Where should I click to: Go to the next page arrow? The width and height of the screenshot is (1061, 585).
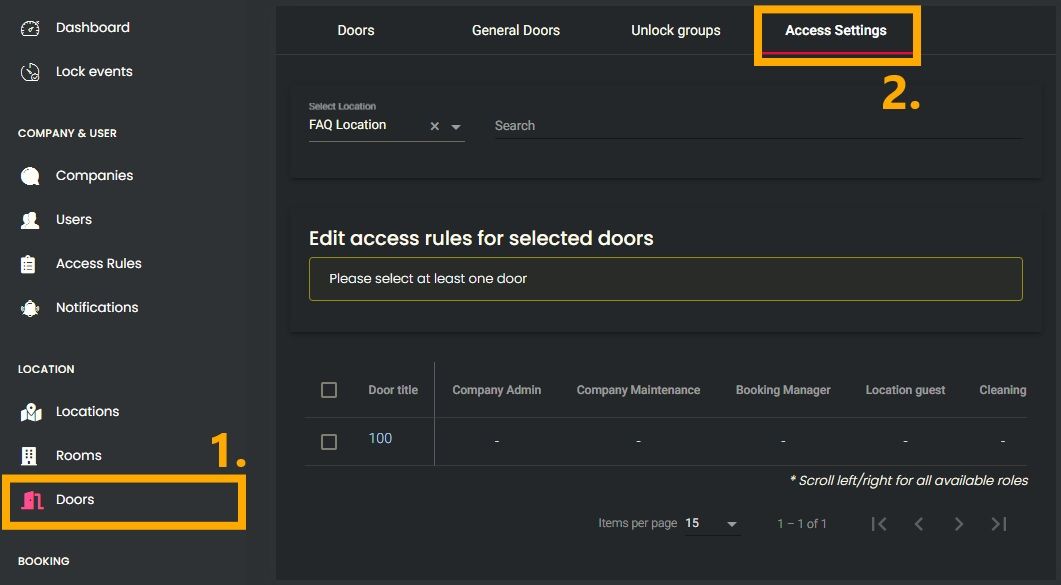pos(959,524)
